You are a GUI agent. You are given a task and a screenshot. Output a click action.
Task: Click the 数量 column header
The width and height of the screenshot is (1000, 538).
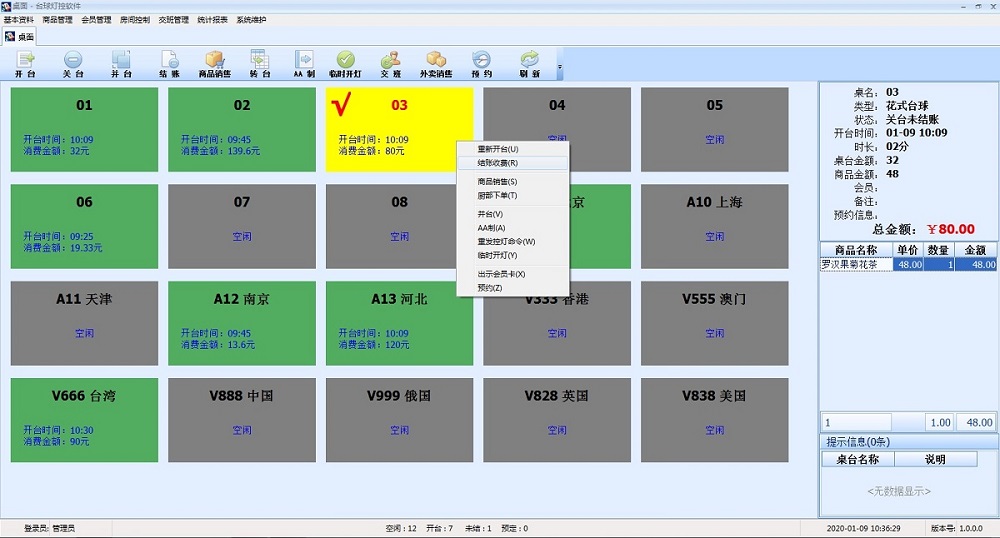938,250
